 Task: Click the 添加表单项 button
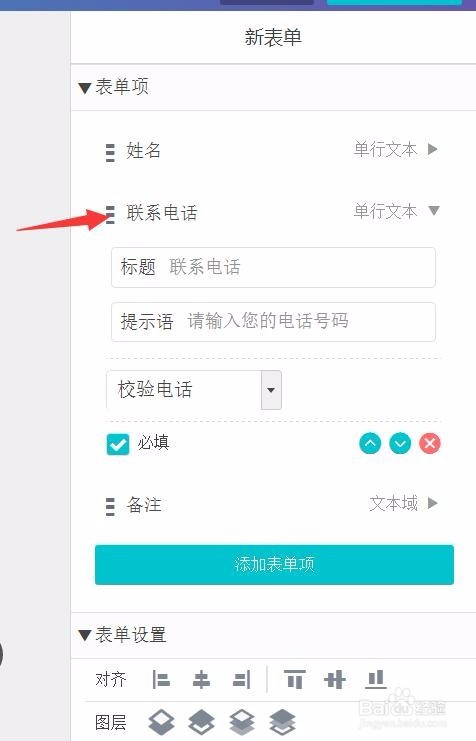274,564
